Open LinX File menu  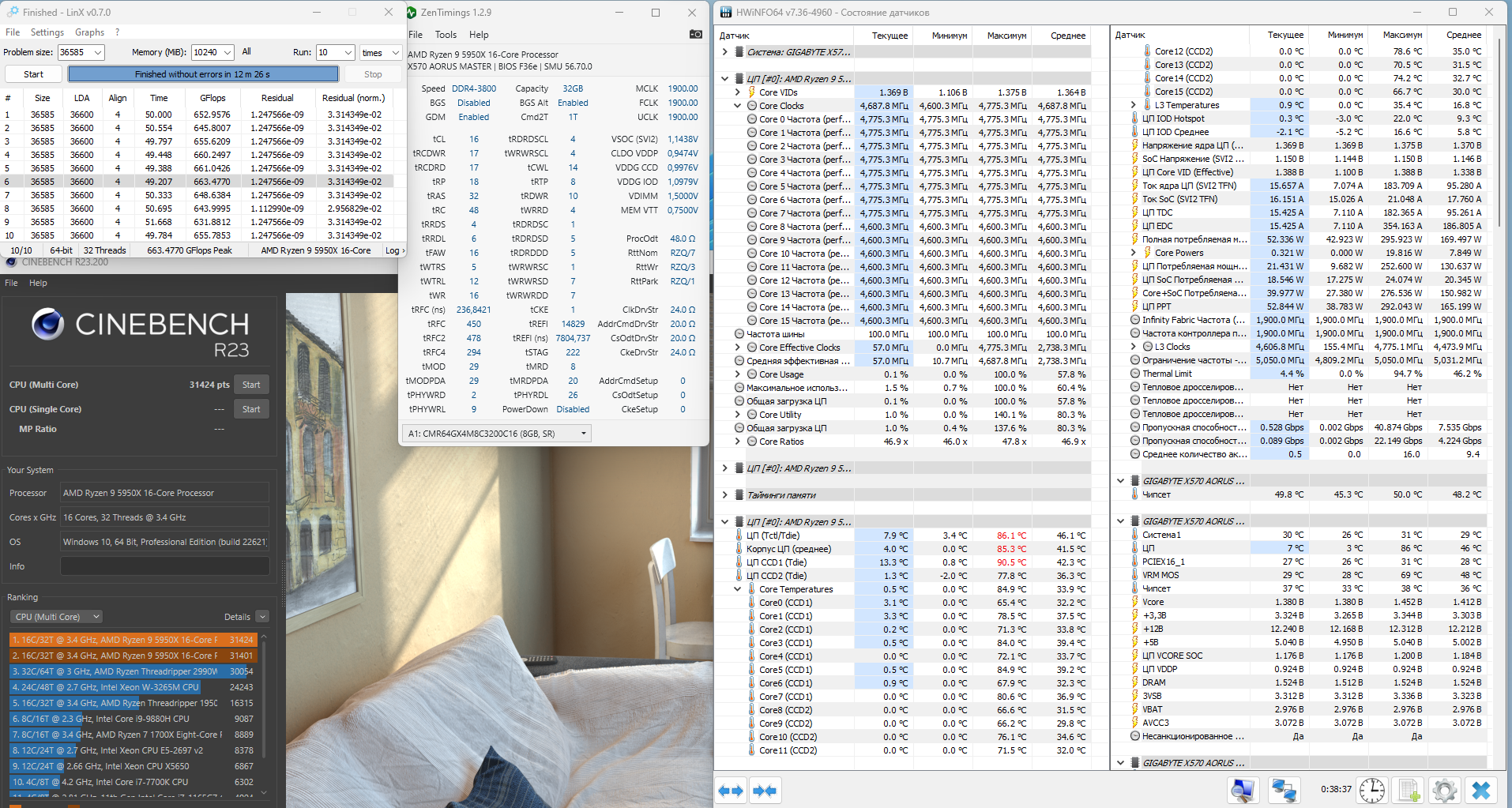pos(13,32)
